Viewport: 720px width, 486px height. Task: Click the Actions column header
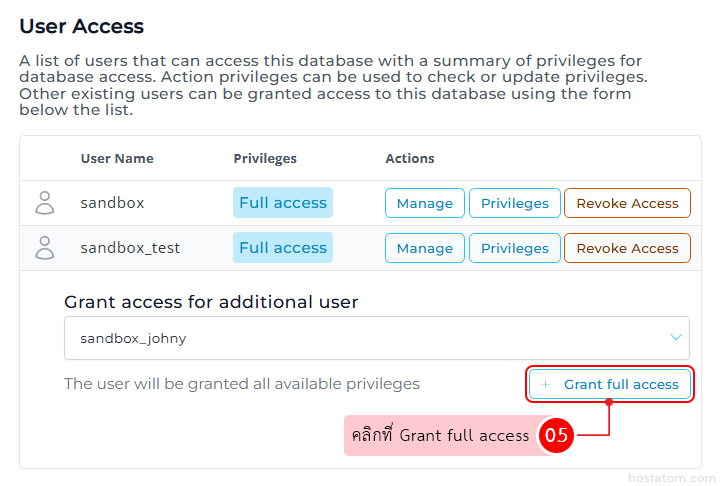pos(410,158)
